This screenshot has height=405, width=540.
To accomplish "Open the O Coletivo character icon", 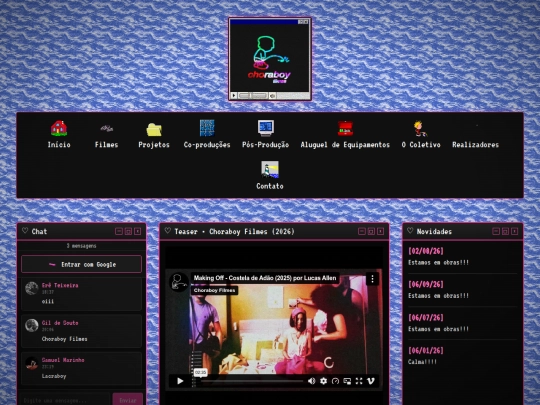I will pyautogui.click(x=420, y=128).
